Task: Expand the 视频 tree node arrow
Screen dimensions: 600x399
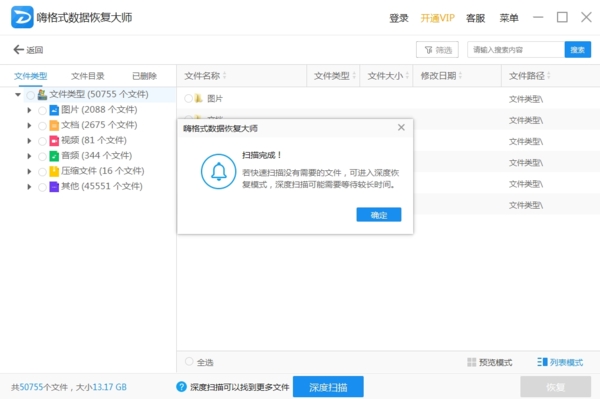Action: (x=29, y=141)
